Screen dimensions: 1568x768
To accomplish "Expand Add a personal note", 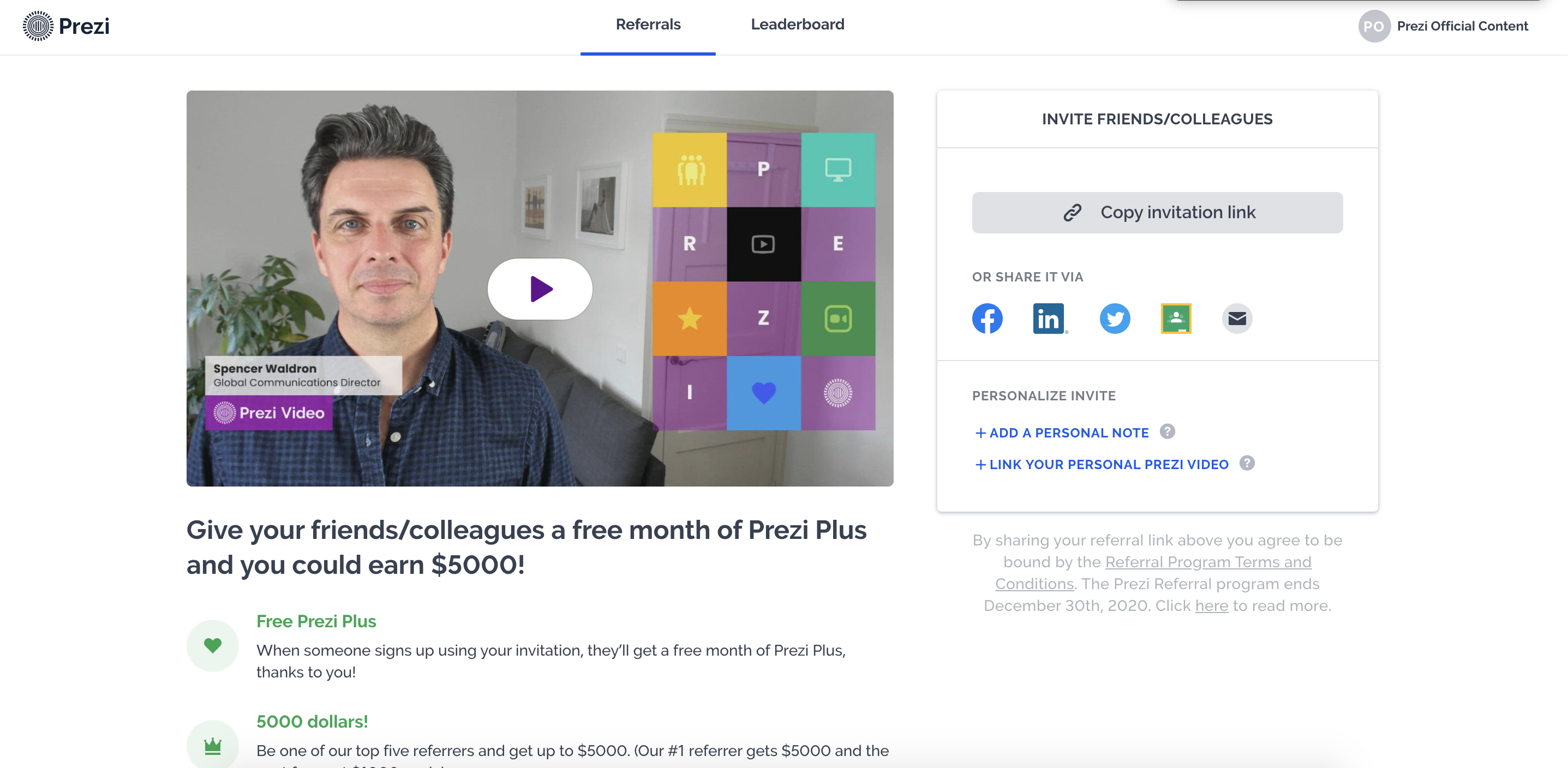I will [x=1062, y=433].
